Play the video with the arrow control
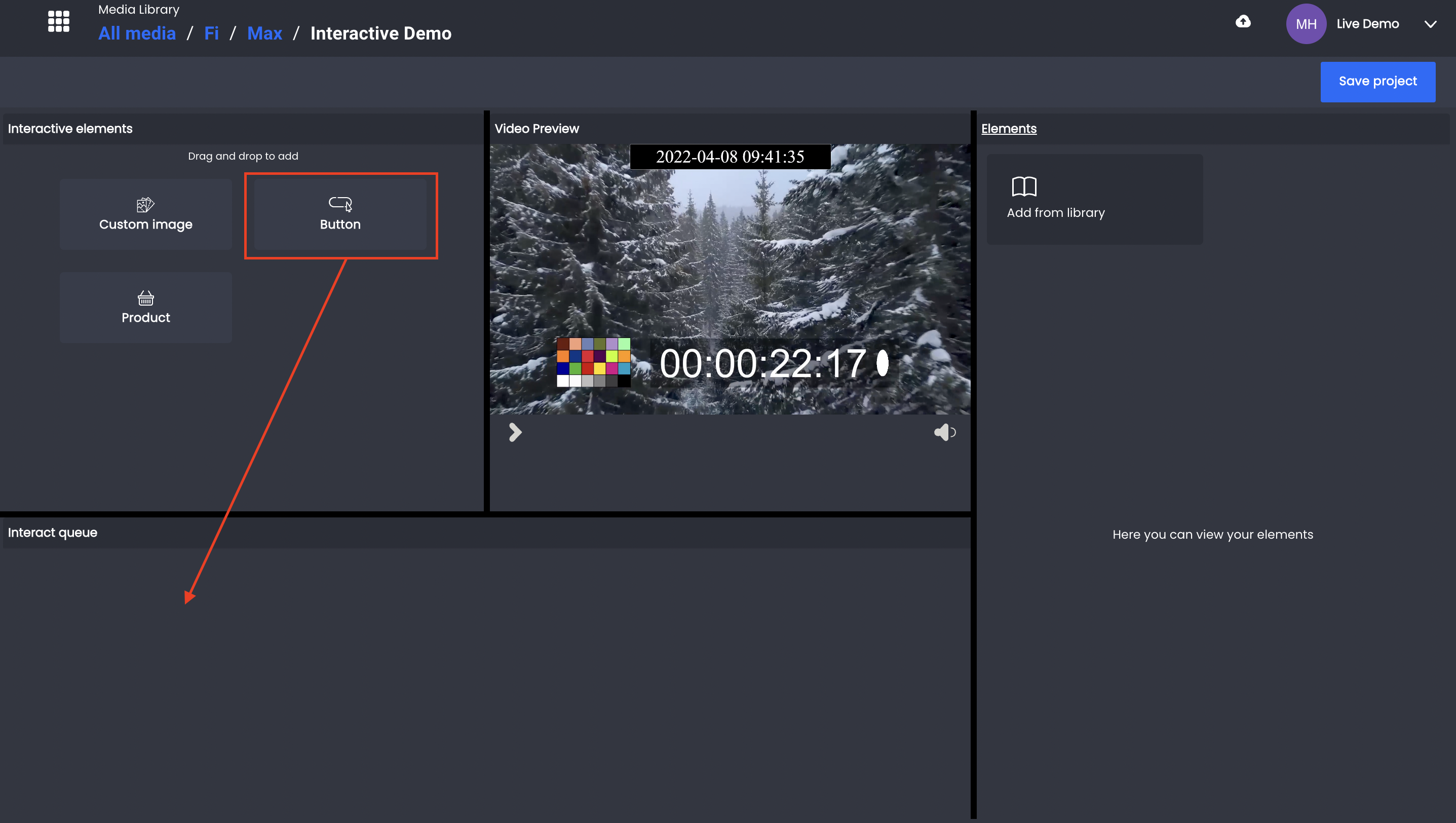The height and width of the screenshot is (823, 1456). point(515,432)
